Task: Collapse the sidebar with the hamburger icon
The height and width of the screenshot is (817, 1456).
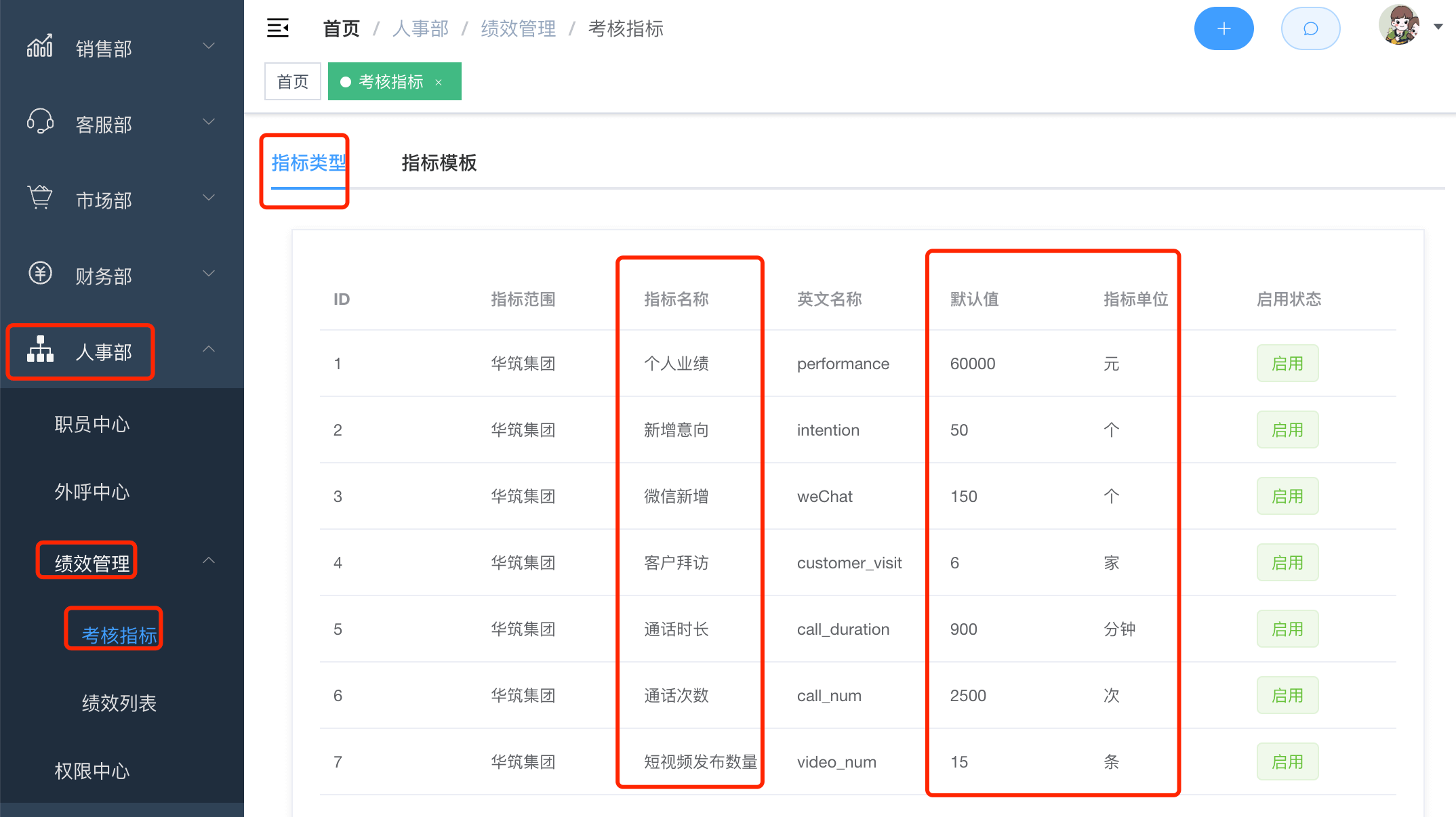Action: (278, 28)
